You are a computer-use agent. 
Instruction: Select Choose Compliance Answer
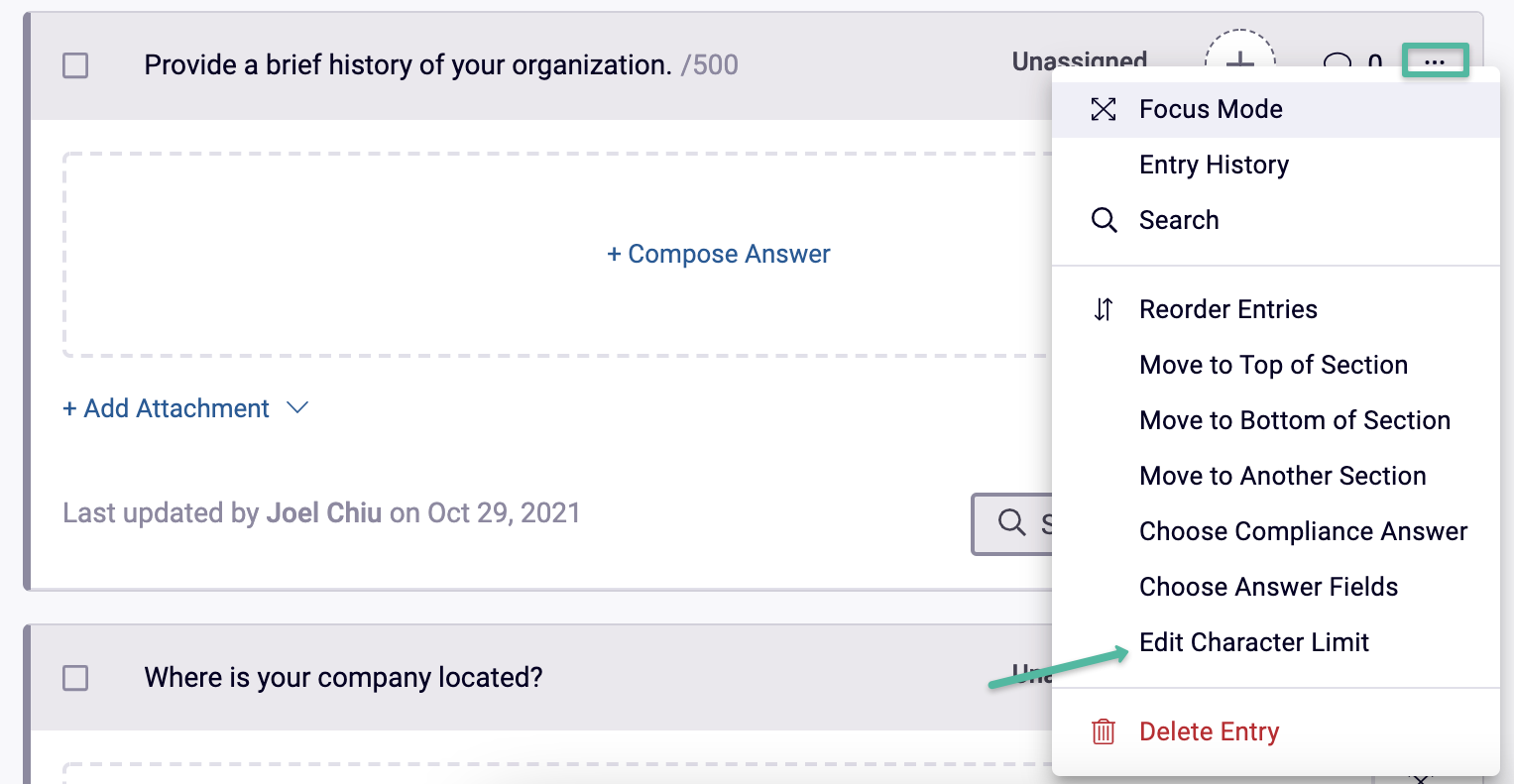click(1302, 531)
